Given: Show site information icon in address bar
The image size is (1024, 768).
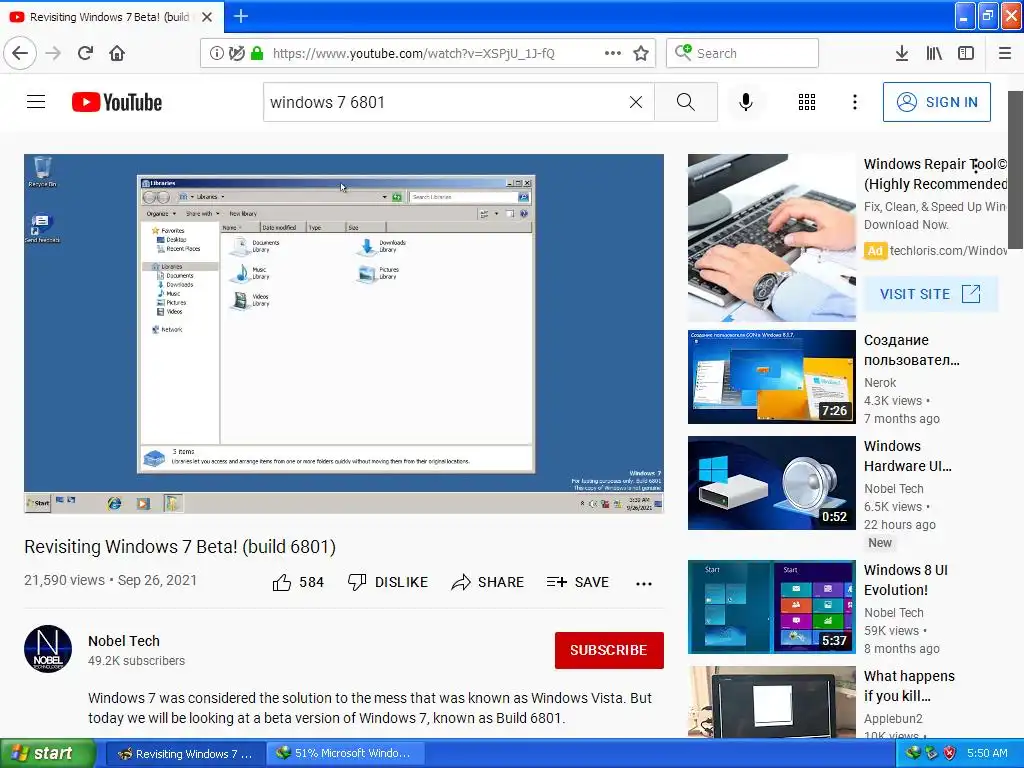Looking at the screenshot, I should point(216,54).
